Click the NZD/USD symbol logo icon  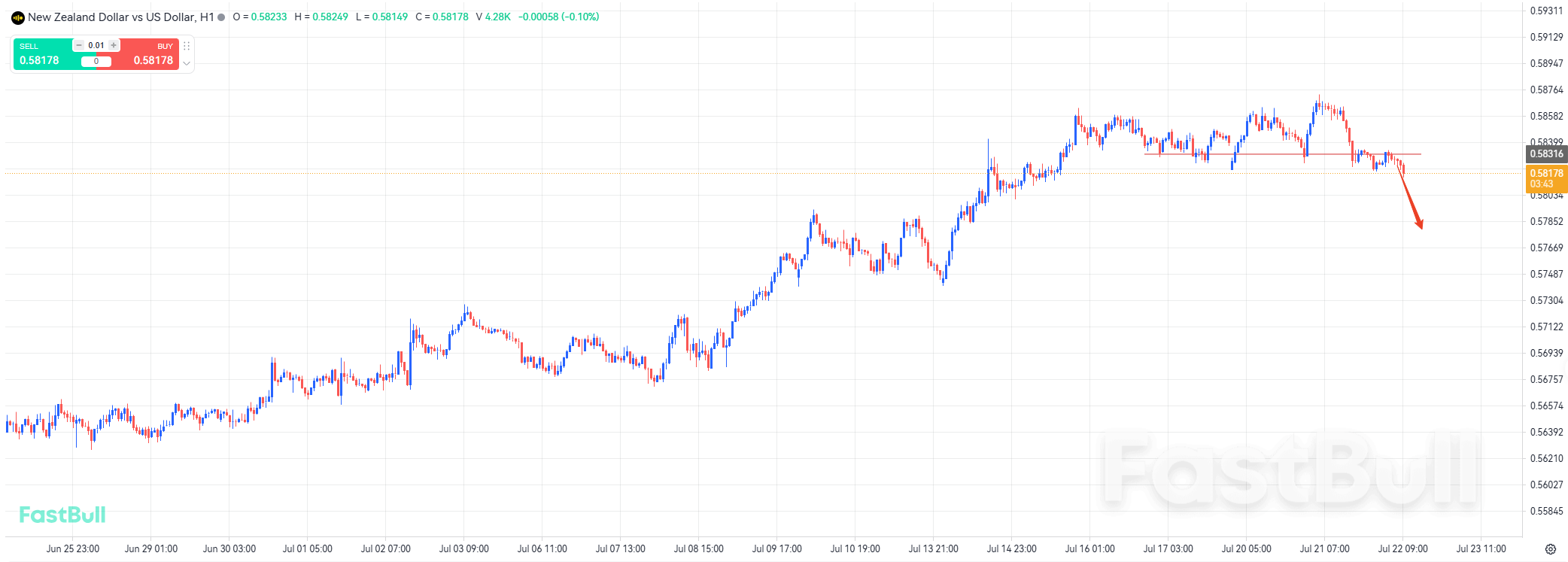tap(18, 17)
